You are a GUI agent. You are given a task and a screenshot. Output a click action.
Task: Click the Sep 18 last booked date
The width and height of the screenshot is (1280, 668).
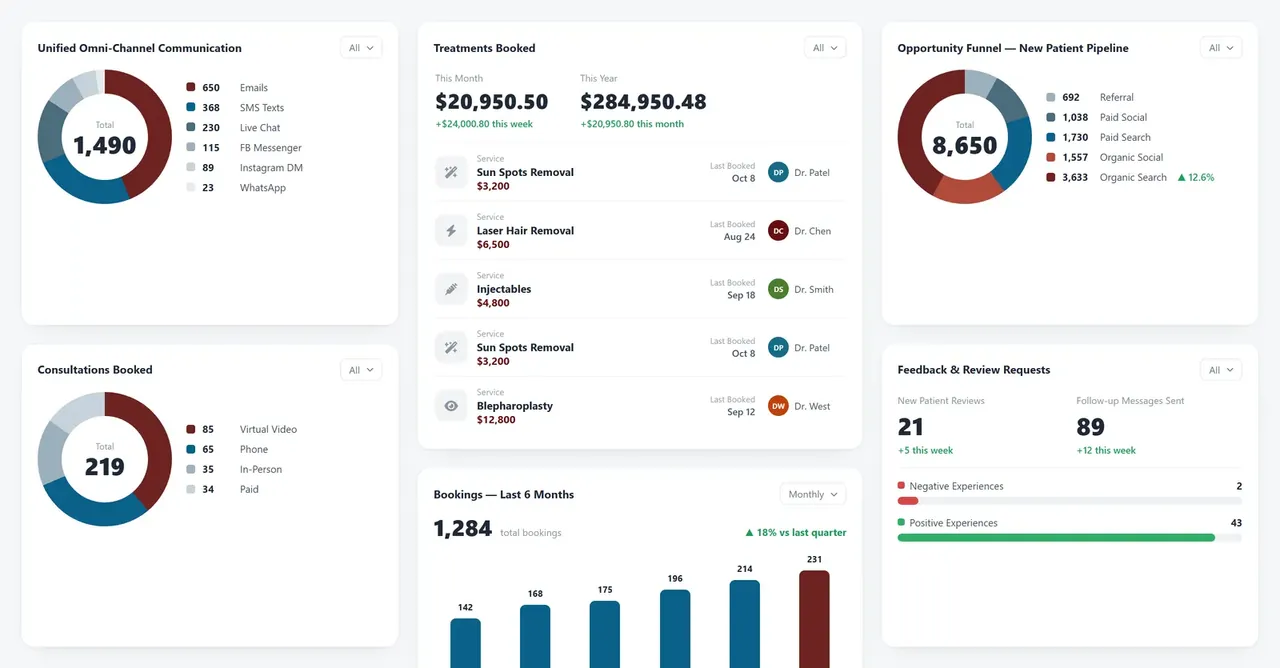741,295
